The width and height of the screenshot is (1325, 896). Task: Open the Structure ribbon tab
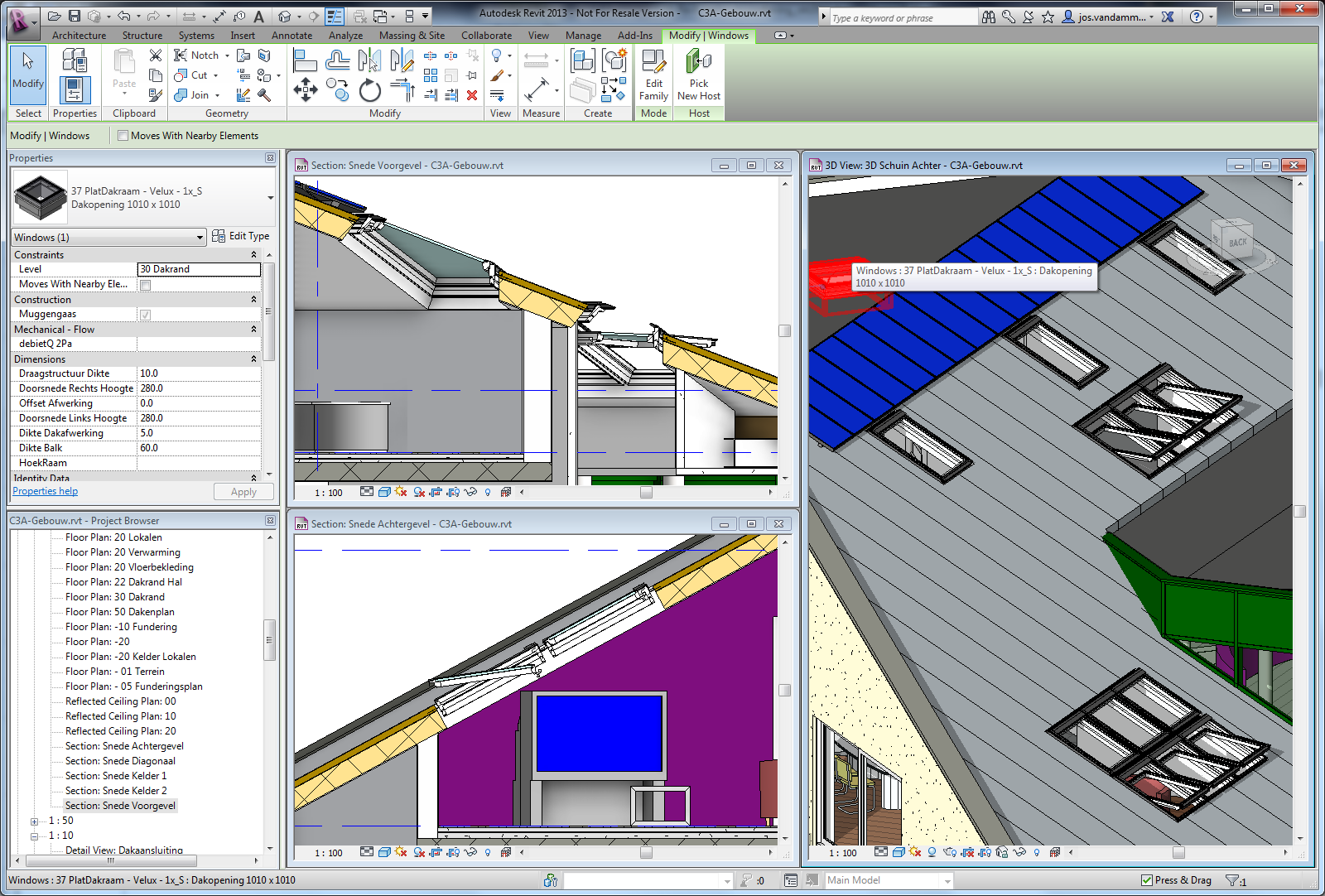click(142, 36)
